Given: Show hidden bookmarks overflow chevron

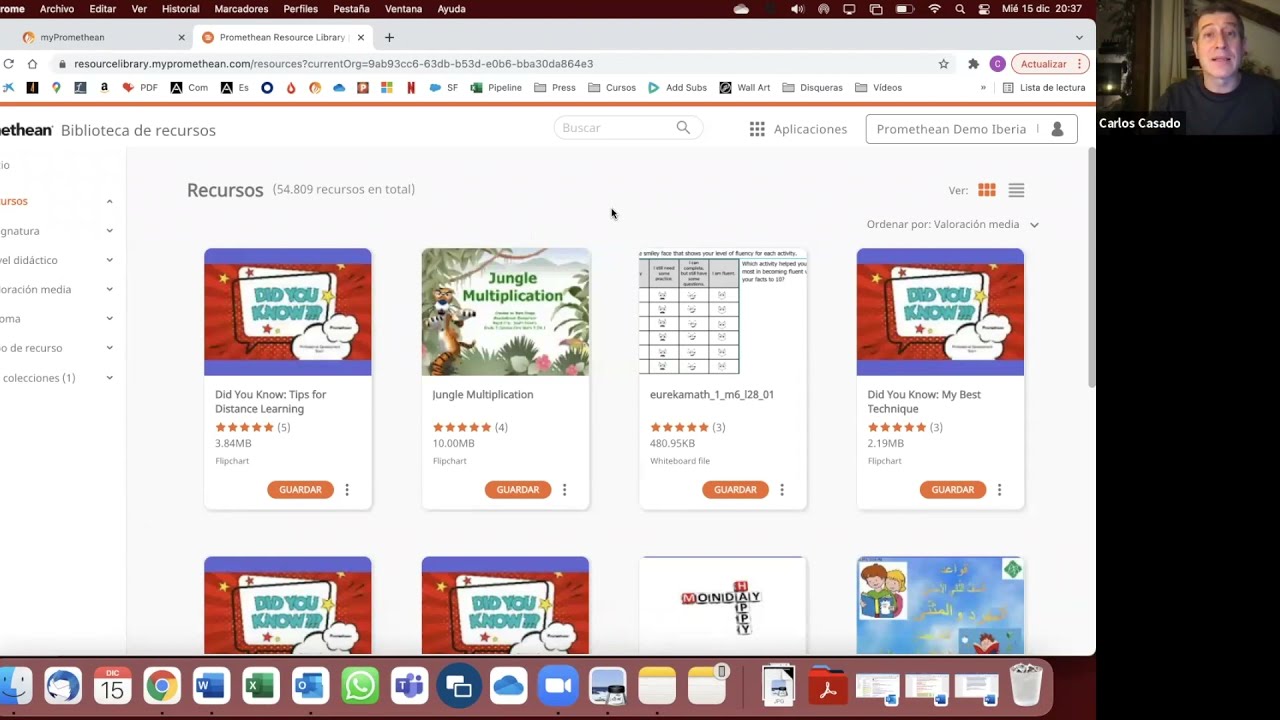Looking at the screenshot, I should pos(983,88).
